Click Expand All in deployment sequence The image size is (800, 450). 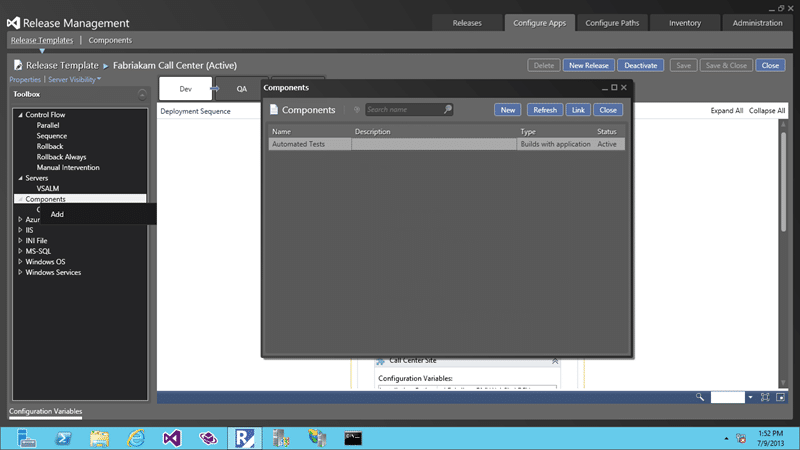pos(727,111)
